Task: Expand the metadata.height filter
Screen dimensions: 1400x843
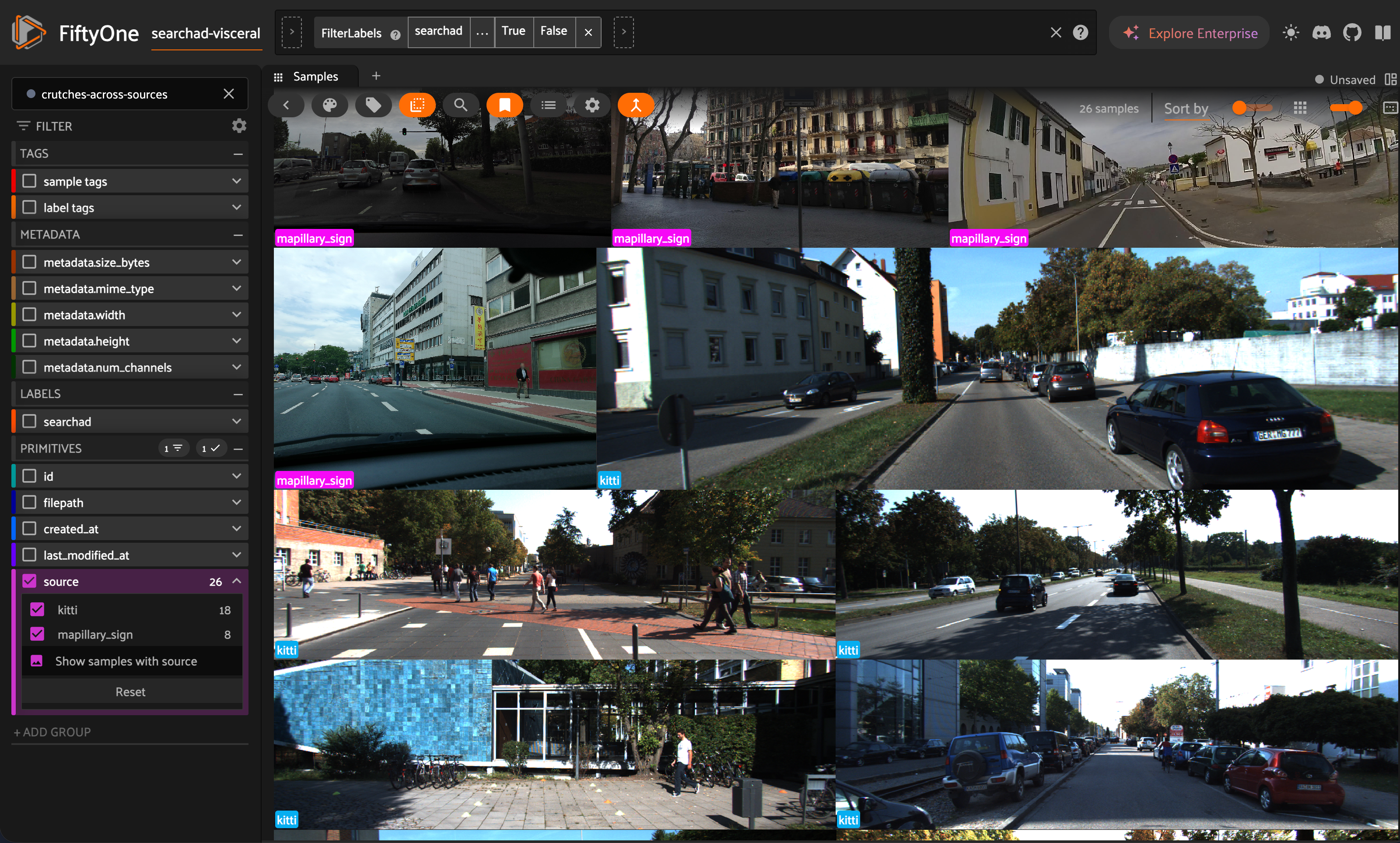Action: 237,341
